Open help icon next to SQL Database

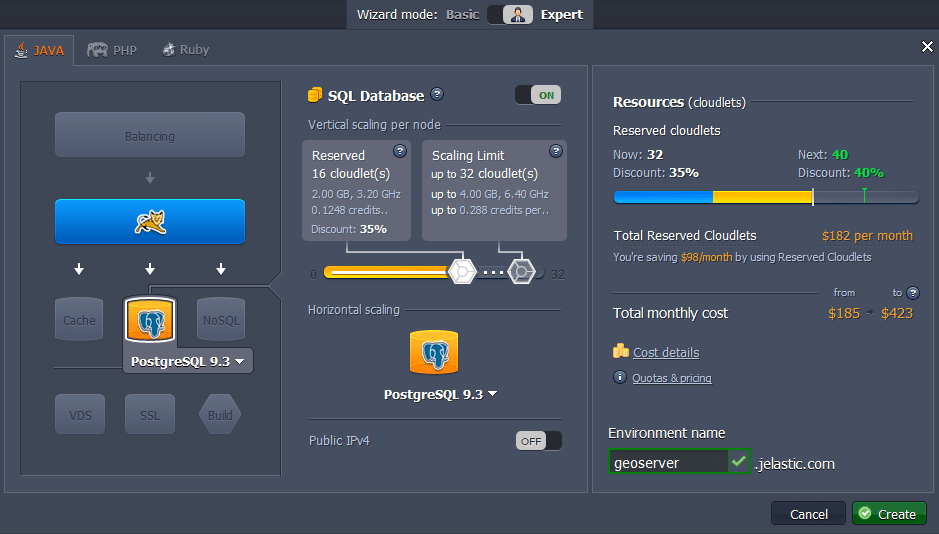[x=437, y=94]
